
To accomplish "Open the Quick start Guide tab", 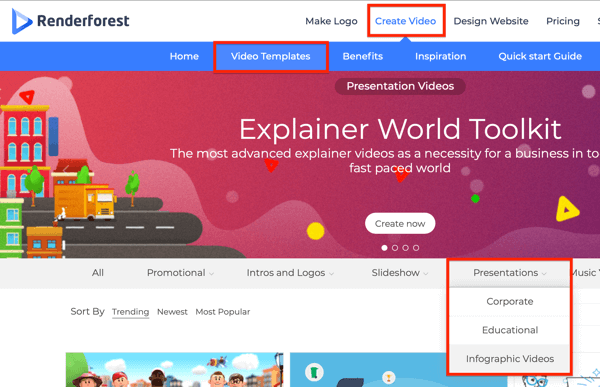I will (x=540, y=56).
